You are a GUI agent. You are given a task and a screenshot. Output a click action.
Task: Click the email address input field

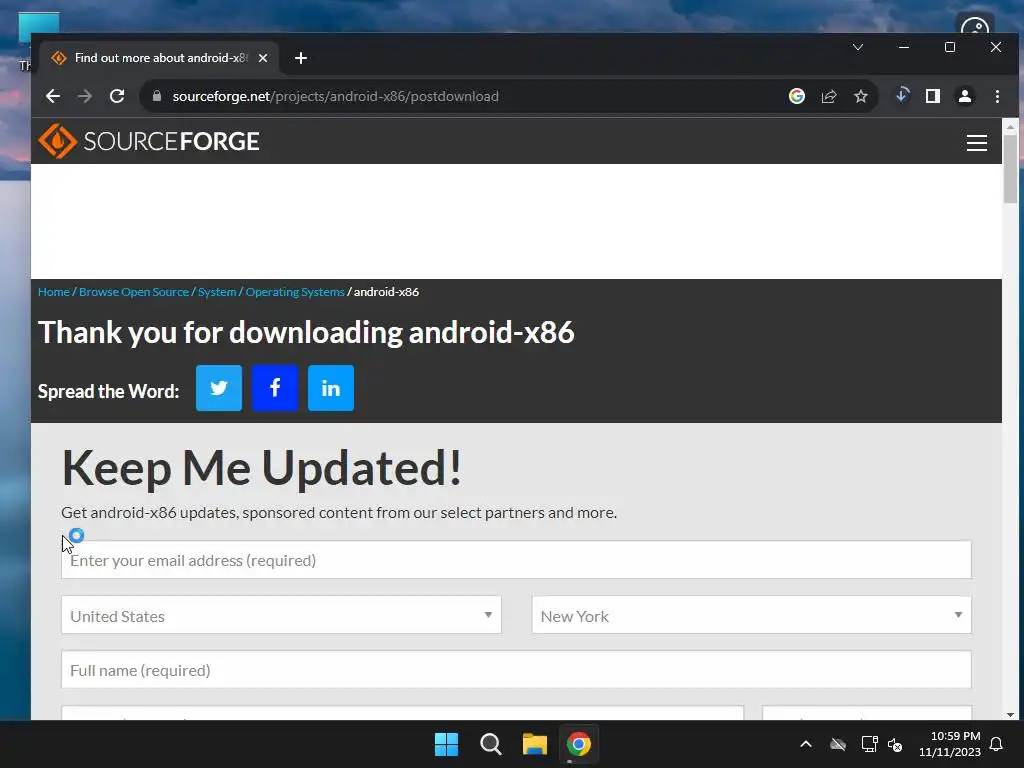tap(516, 560)
